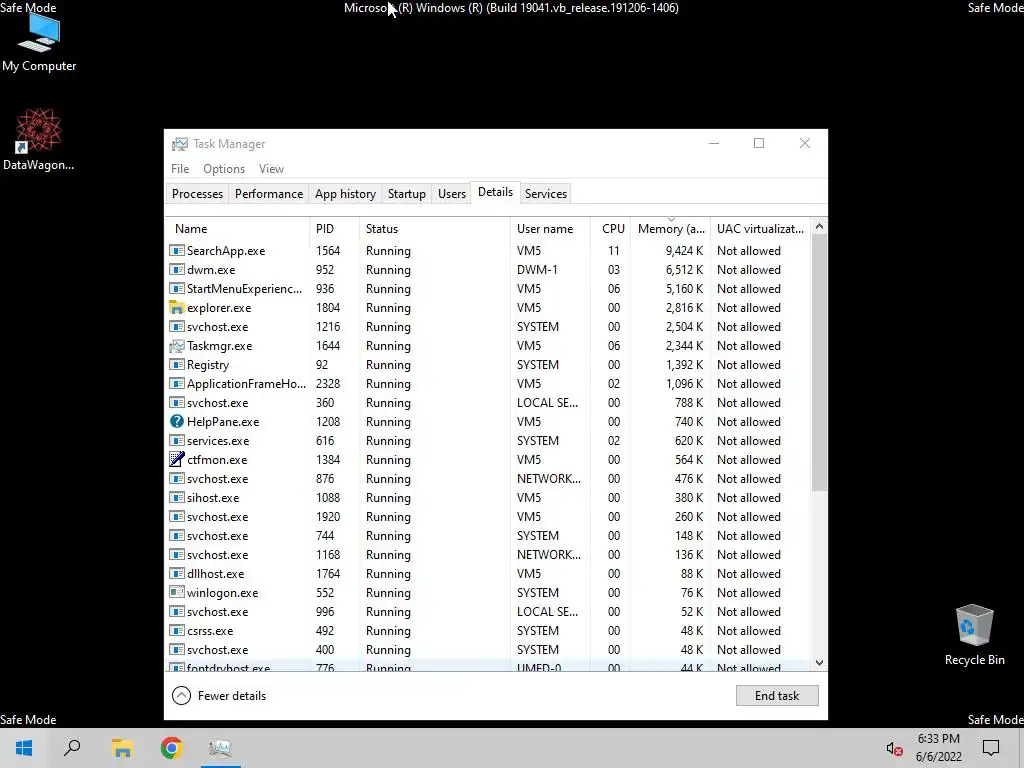Click the process list scrollbar thumb

point(819,362)
